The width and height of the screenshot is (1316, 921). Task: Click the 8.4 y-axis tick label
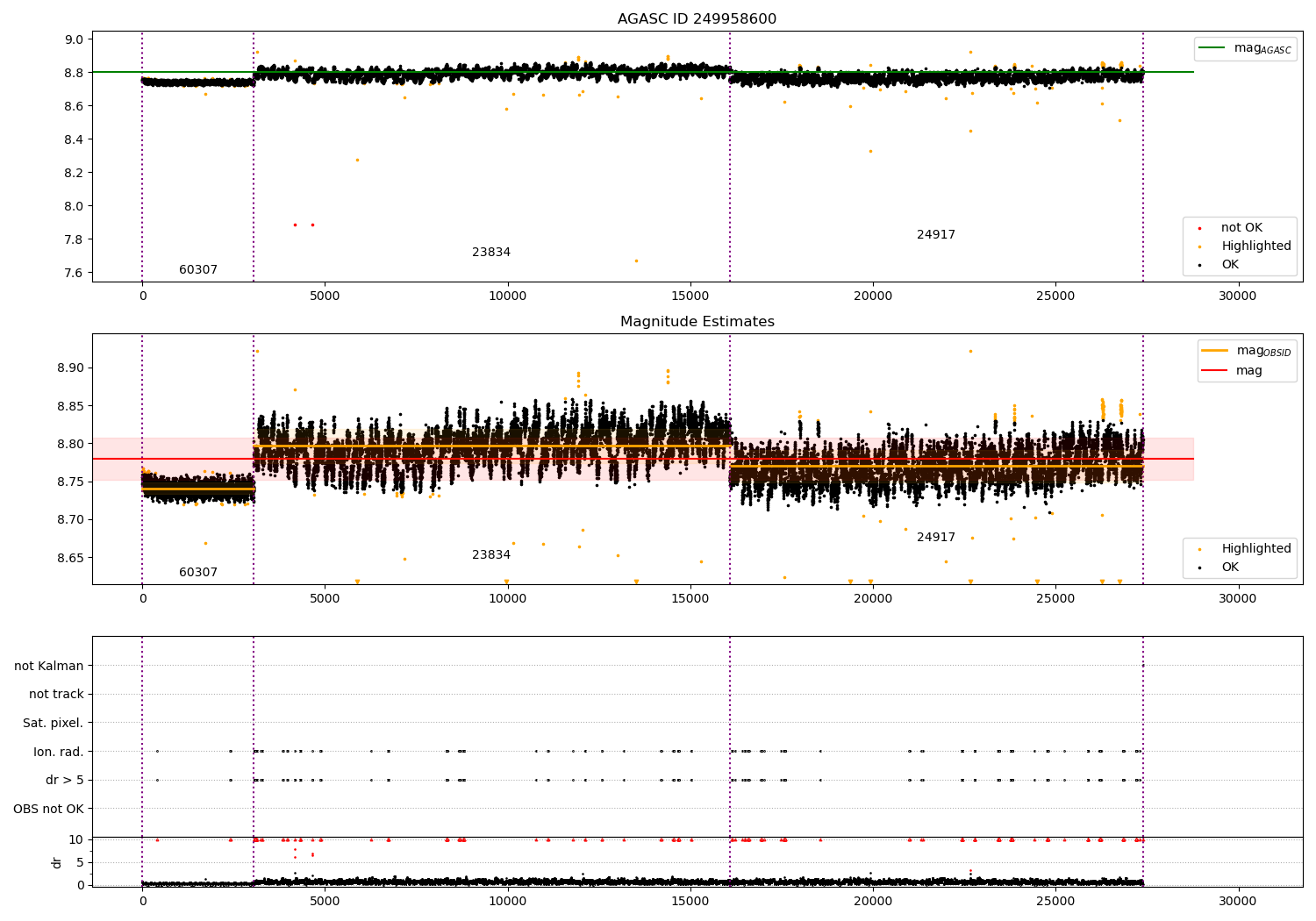coord(74,139)
